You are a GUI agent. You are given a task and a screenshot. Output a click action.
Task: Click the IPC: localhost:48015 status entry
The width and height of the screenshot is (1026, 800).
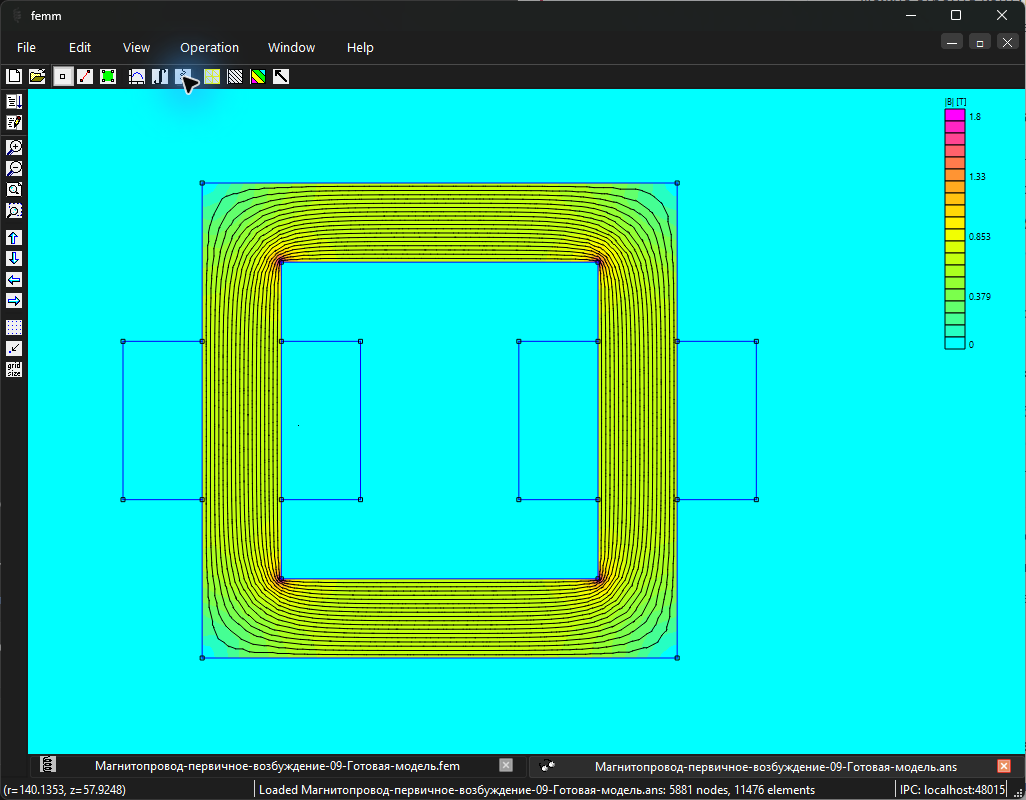coord(952,790)
